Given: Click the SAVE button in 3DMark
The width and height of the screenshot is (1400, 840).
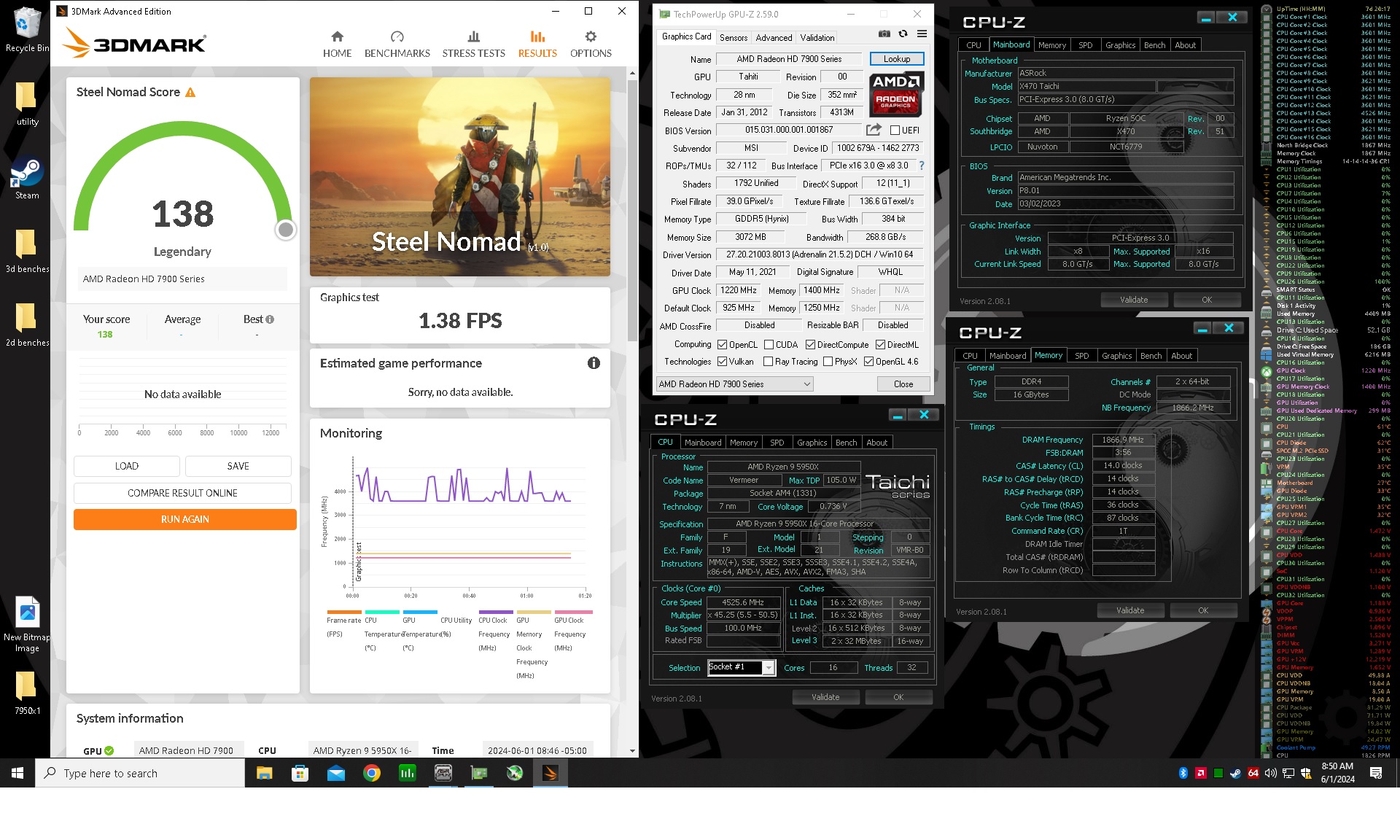Looking at the screenshot, I should click(238, 466).
